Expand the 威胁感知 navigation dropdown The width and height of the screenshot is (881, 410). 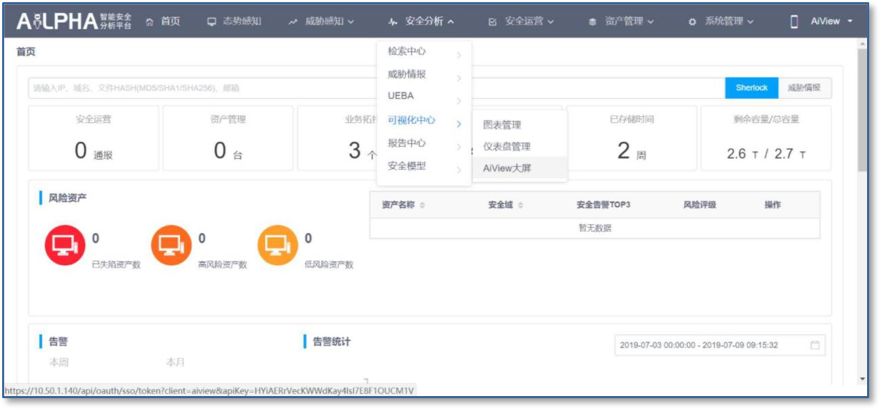321,21
